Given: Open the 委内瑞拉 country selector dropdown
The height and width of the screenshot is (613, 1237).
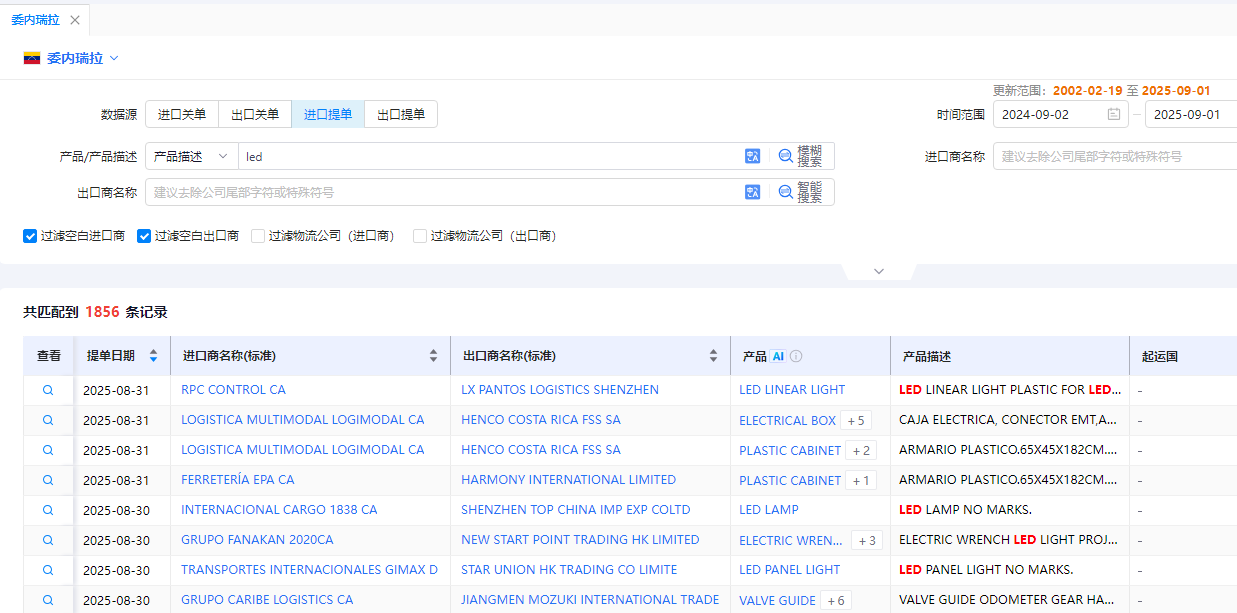Looking at the screenshot, I should [x=115, y=58].
